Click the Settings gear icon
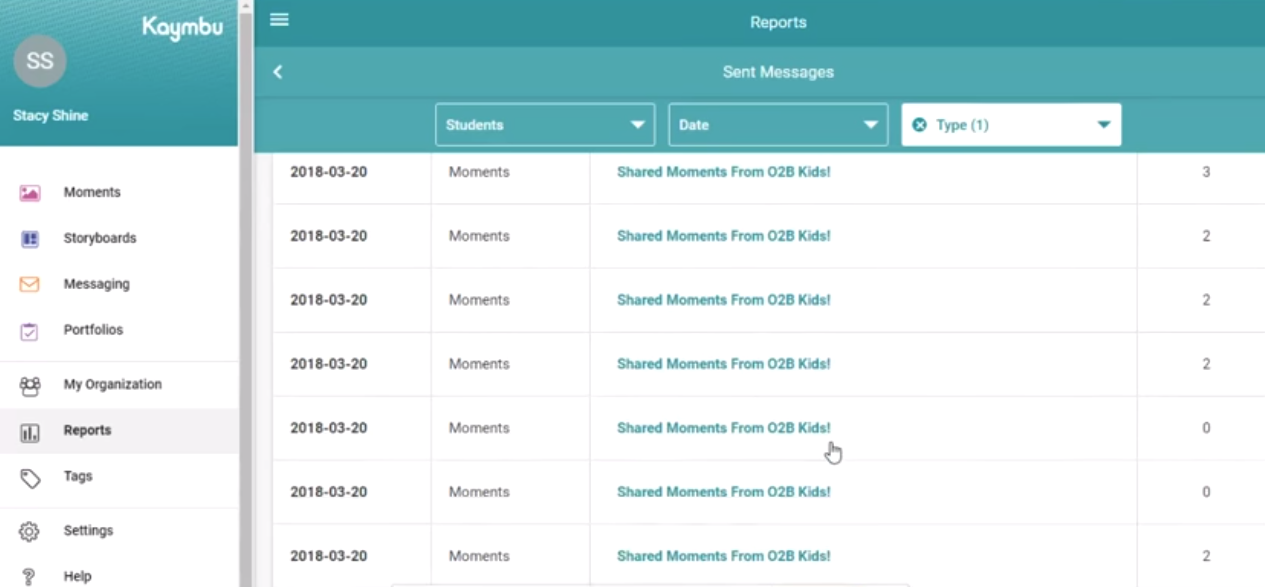Screen dimensions: 1265x587 click(30, 531)
